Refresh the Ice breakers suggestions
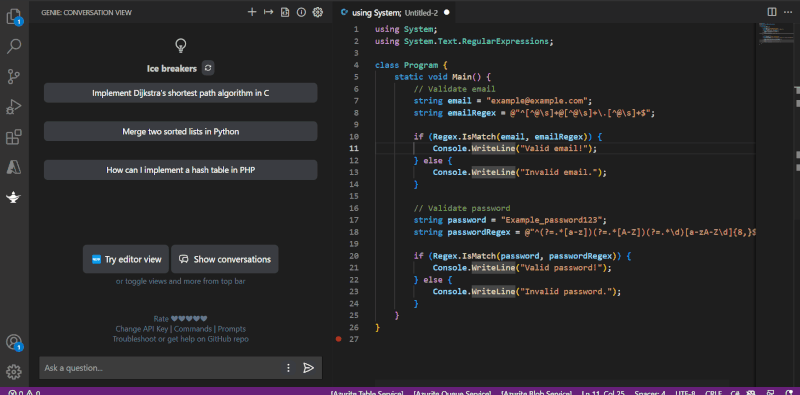Screen dimensions: 800x395 [208, 68]
